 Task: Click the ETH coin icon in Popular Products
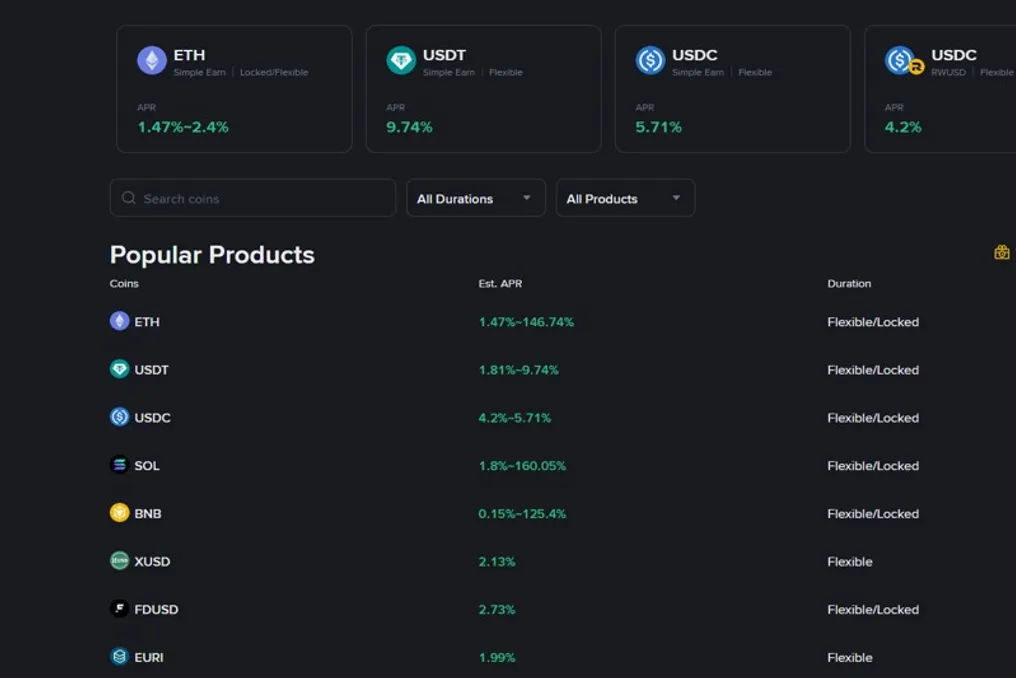[x=119, y=321]
